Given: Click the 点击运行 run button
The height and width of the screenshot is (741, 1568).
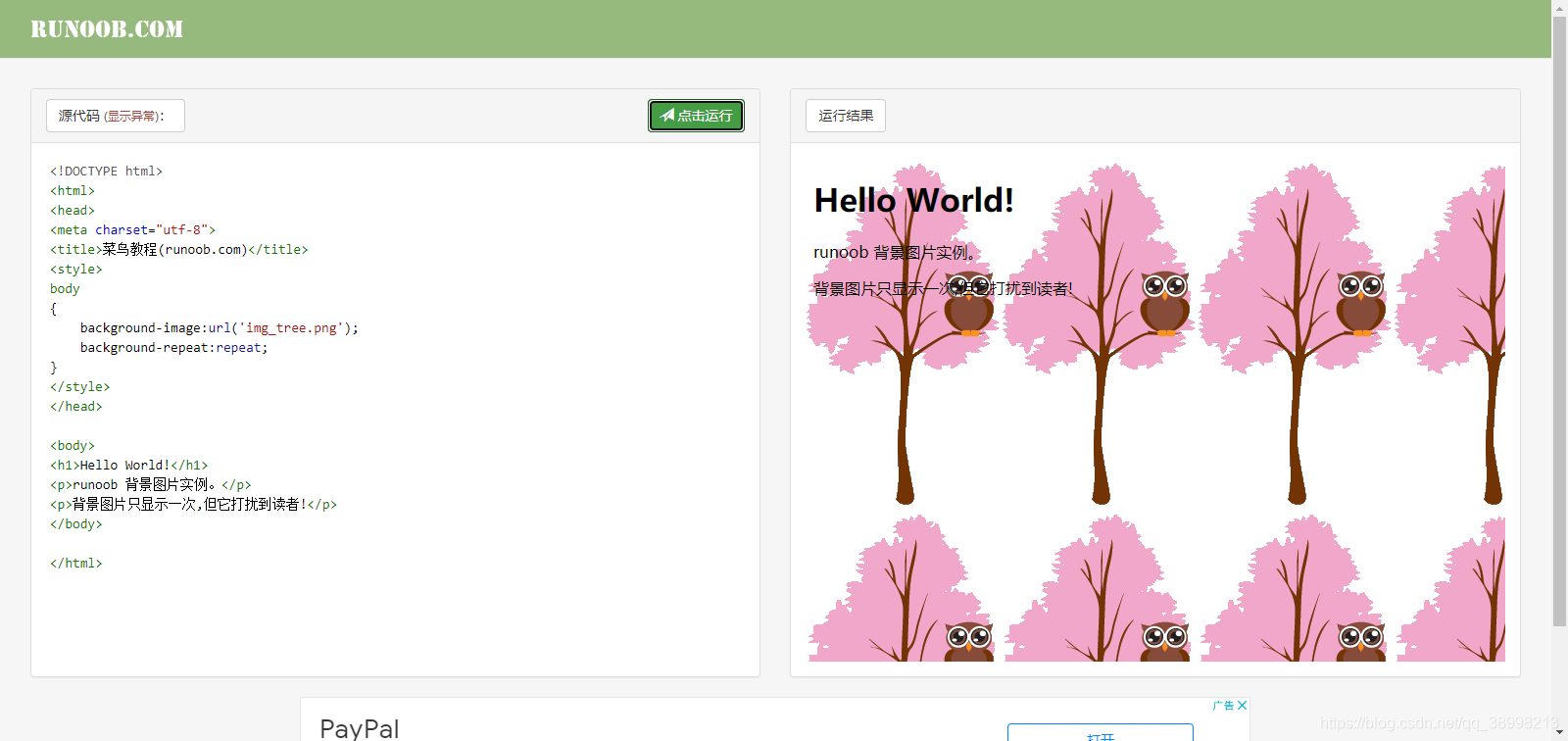Looking at the screenshot, I should point(696,116).
